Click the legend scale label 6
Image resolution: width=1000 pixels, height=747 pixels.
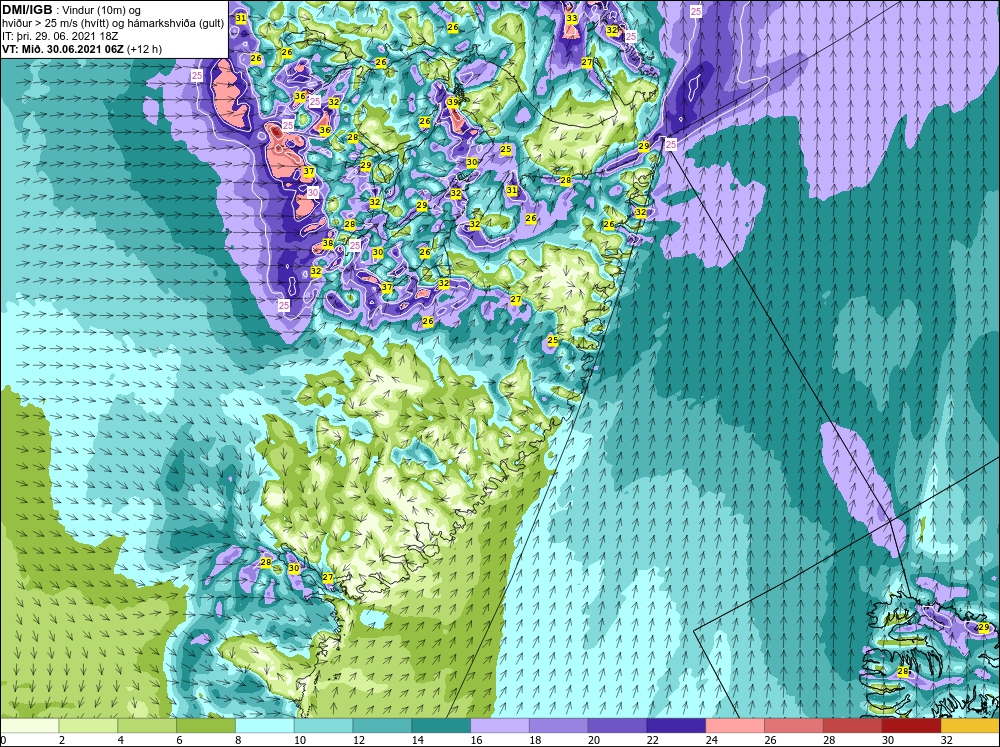point(179,740)
